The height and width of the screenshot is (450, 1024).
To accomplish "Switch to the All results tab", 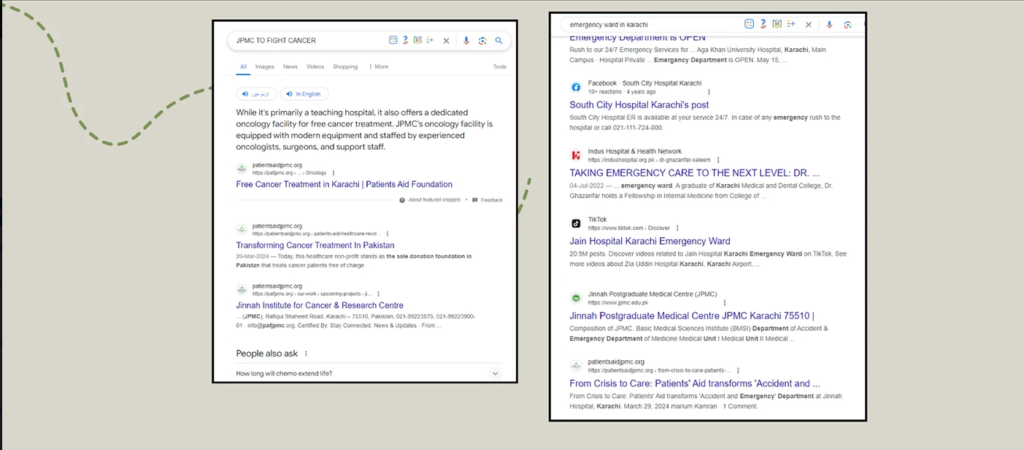I will (243, 67).
